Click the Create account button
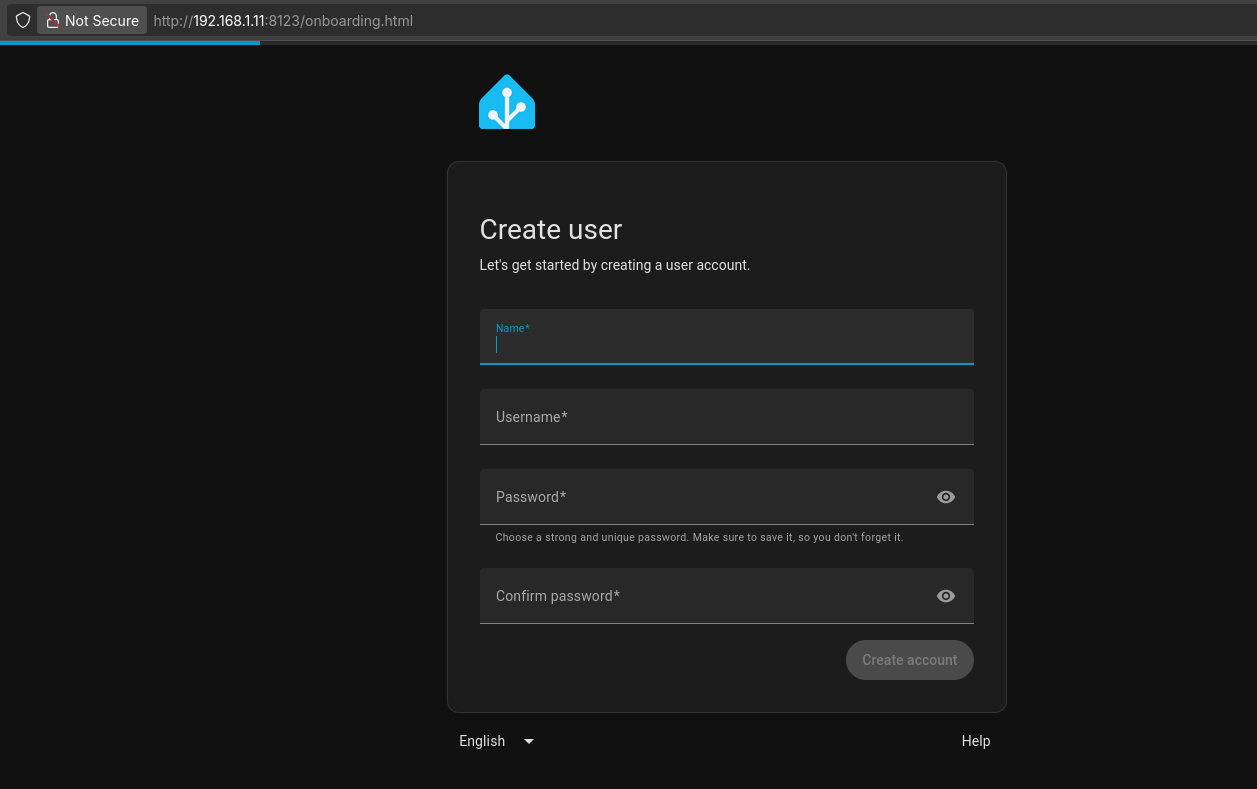The width and height of the screenshot is (1257, 789). click(x=910, y=660)
